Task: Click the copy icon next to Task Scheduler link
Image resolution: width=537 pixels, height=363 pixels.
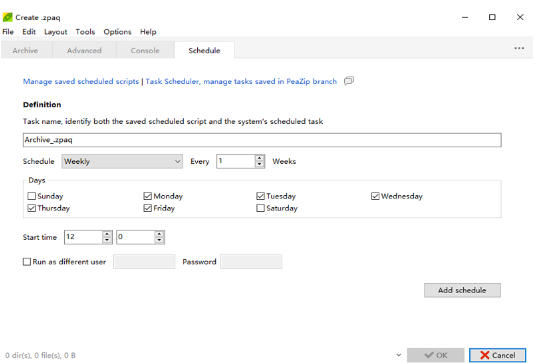Action: (349, 81)
